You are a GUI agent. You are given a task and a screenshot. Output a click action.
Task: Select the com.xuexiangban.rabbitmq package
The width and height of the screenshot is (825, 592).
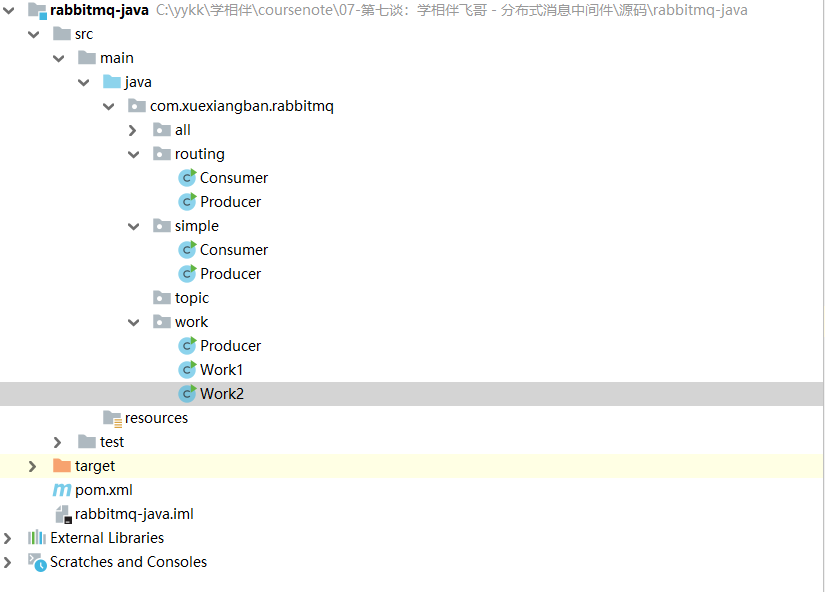tap(242, 106)
